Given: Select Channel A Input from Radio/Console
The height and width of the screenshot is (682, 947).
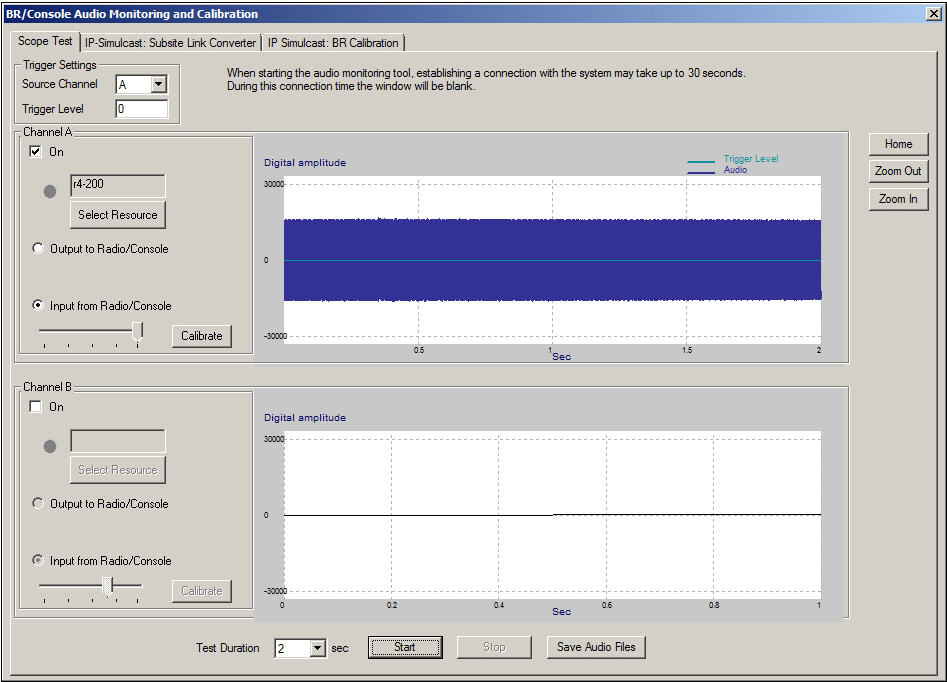Looking at the screenshot, I should (x=39, y=306).
